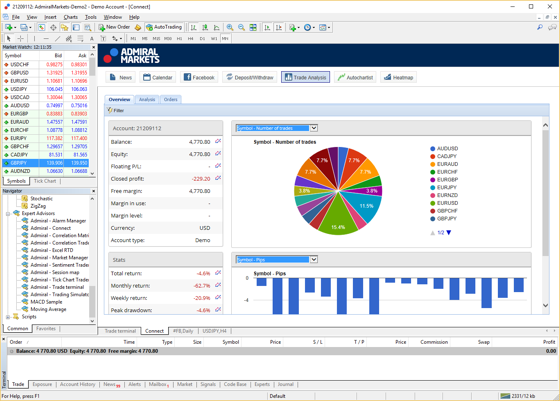The height and width of the screenshot is (401, 560).
Task: Click the chart icon next to Total return
Action: click(x=218, y=273)
